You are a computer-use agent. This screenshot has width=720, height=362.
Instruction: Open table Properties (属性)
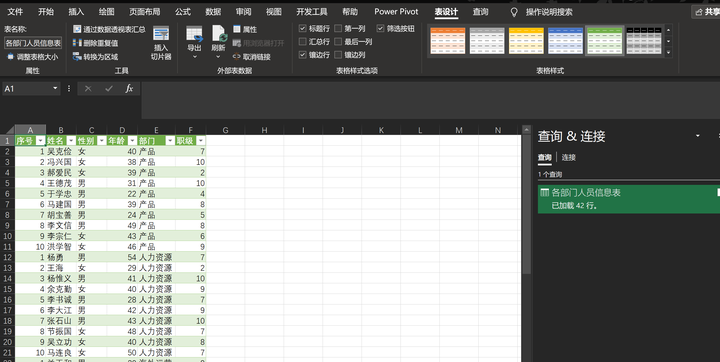pyautogui.click(x=245, y=29)
